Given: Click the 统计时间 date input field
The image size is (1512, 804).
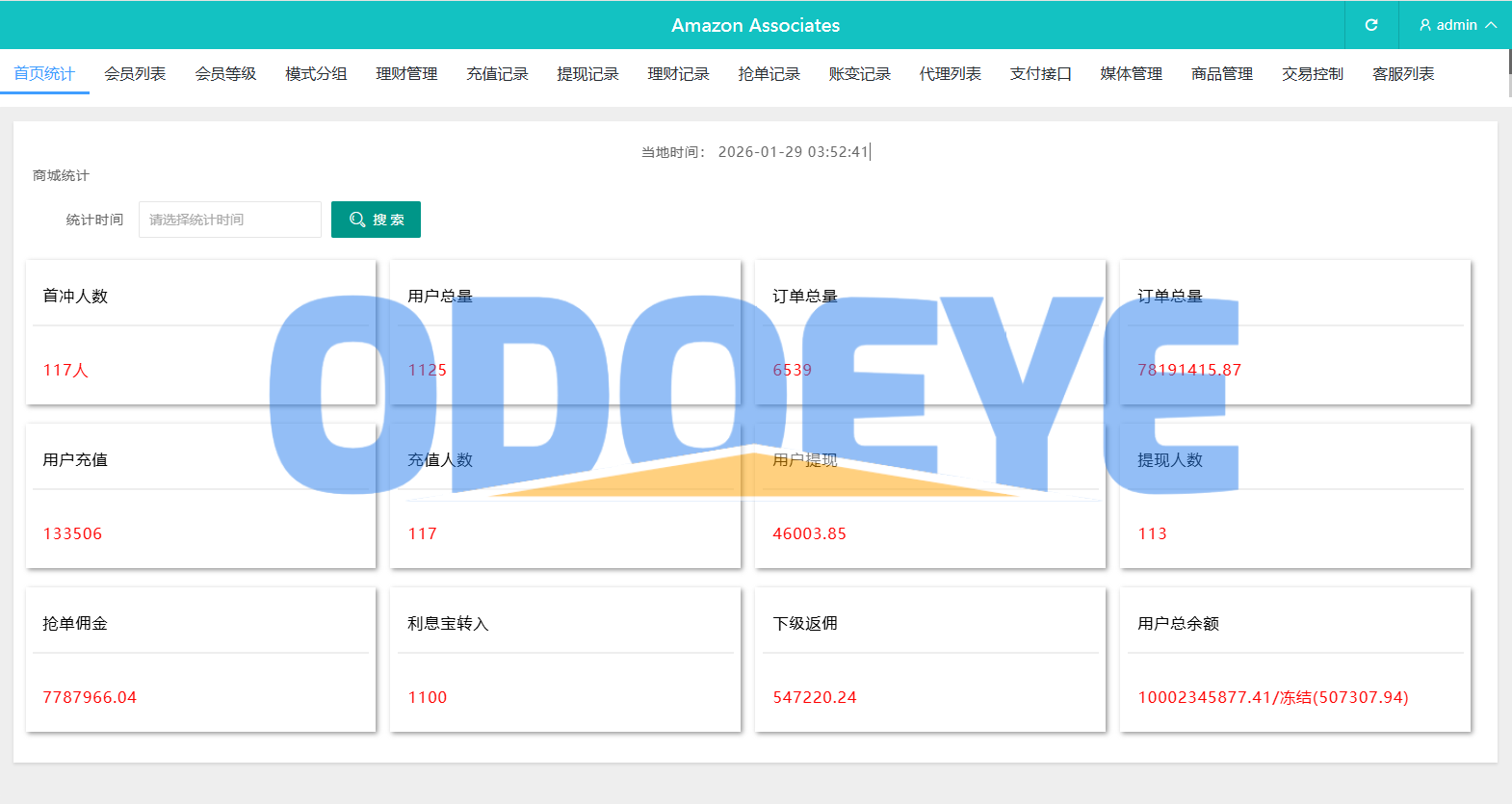Looking at the screenshot, I should 229,220.
